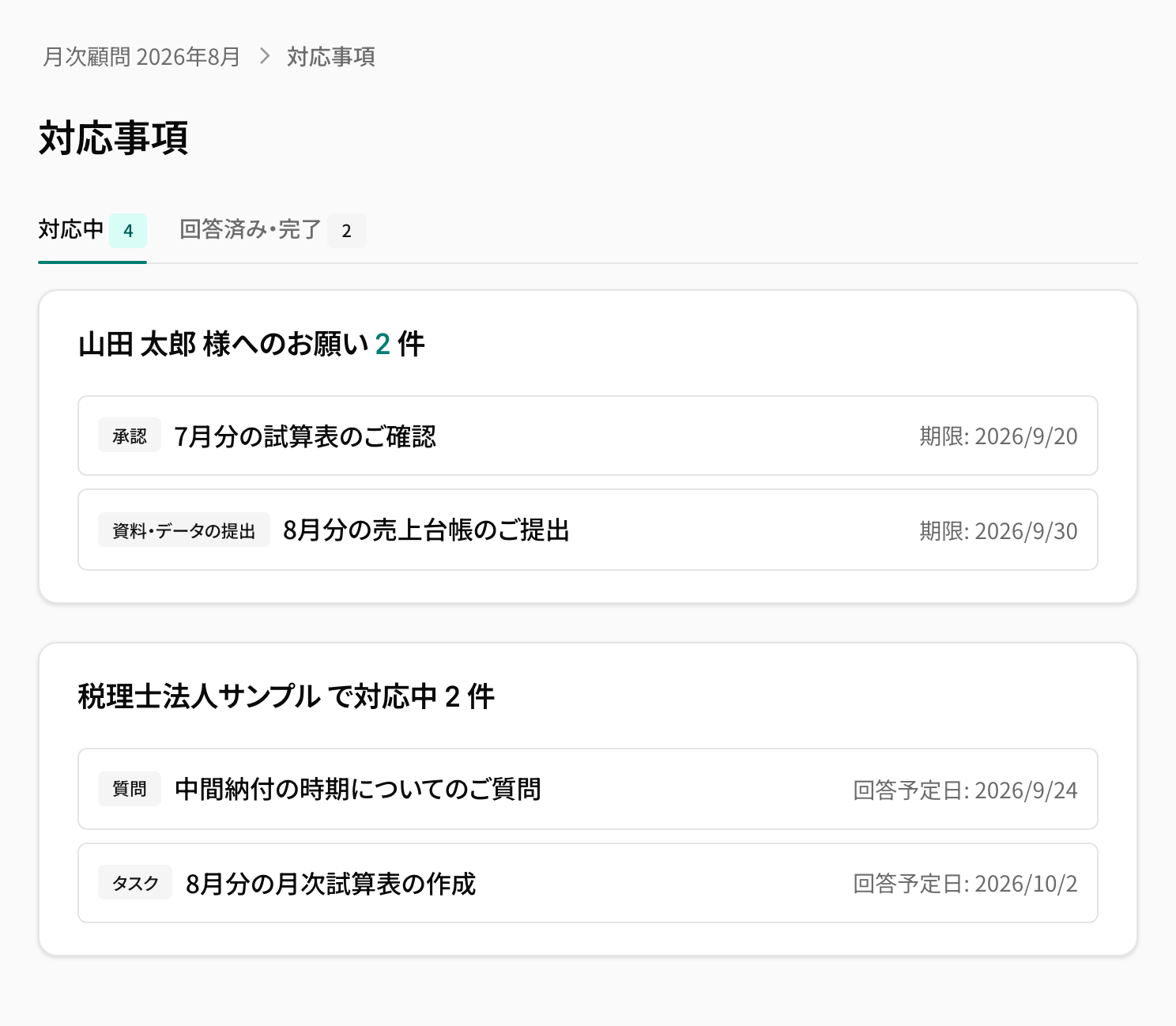Click the 承認 tag label
1176x1026 pixels.
coord(130,436)
